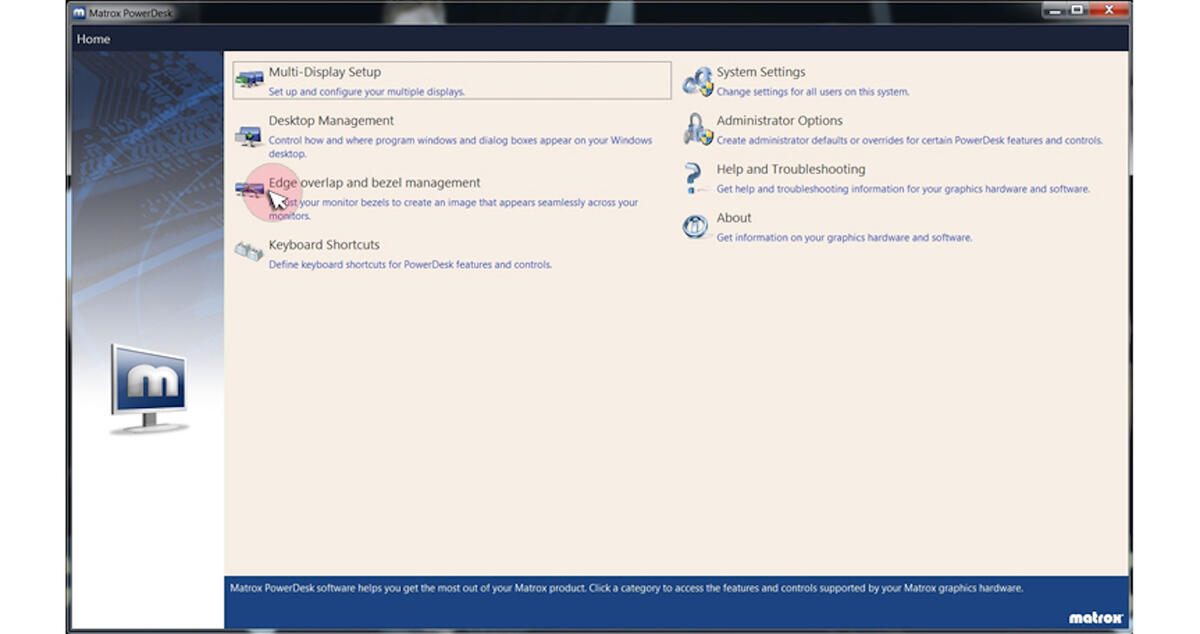Viewport: 1200px width, 634px height.
Task: Click the System Settings shield icon
Action: (x=697, y=81)
